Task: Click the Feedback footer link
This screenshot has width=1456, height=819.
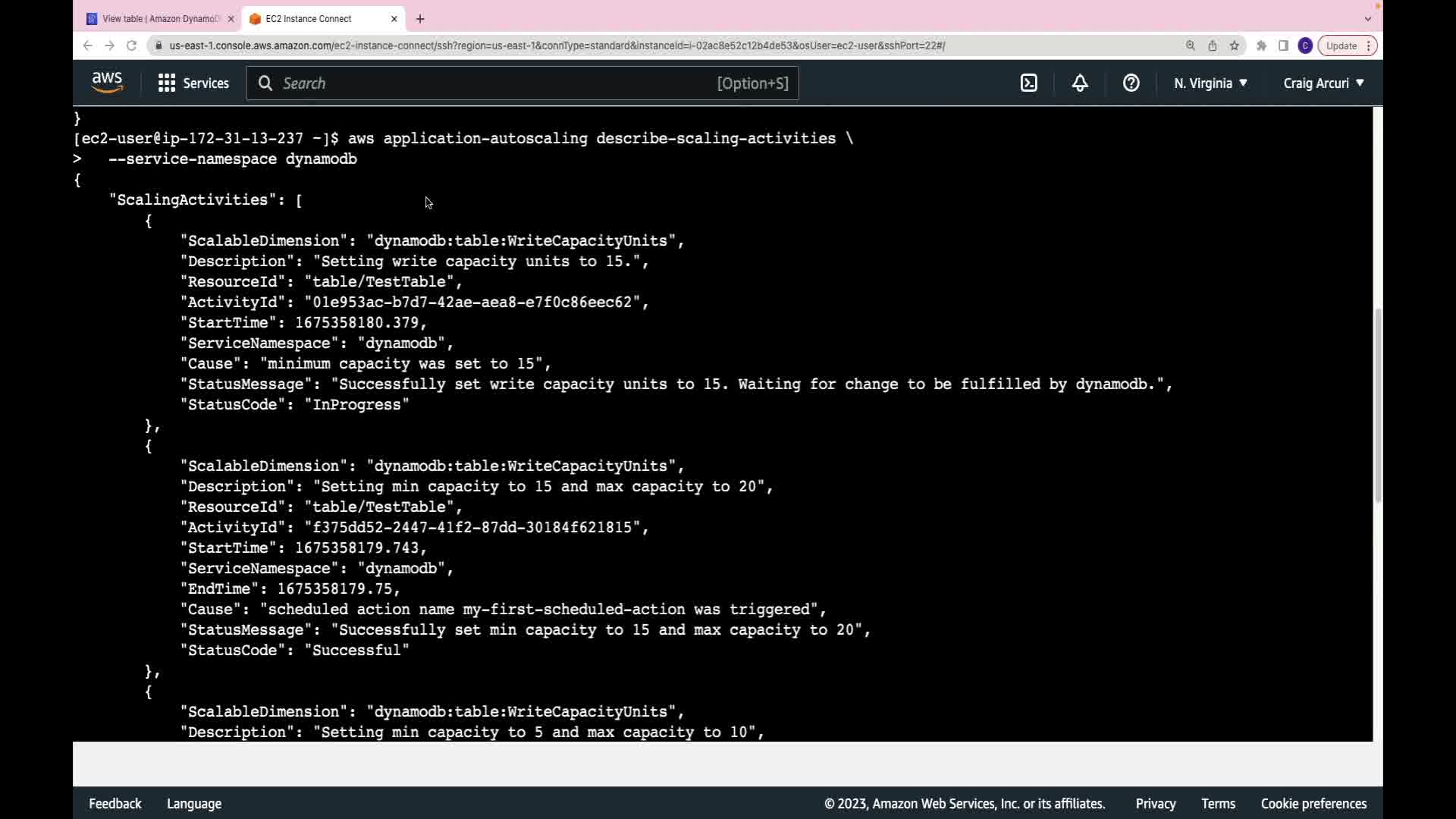Action: pyautogui.click(x=115, y=804)
